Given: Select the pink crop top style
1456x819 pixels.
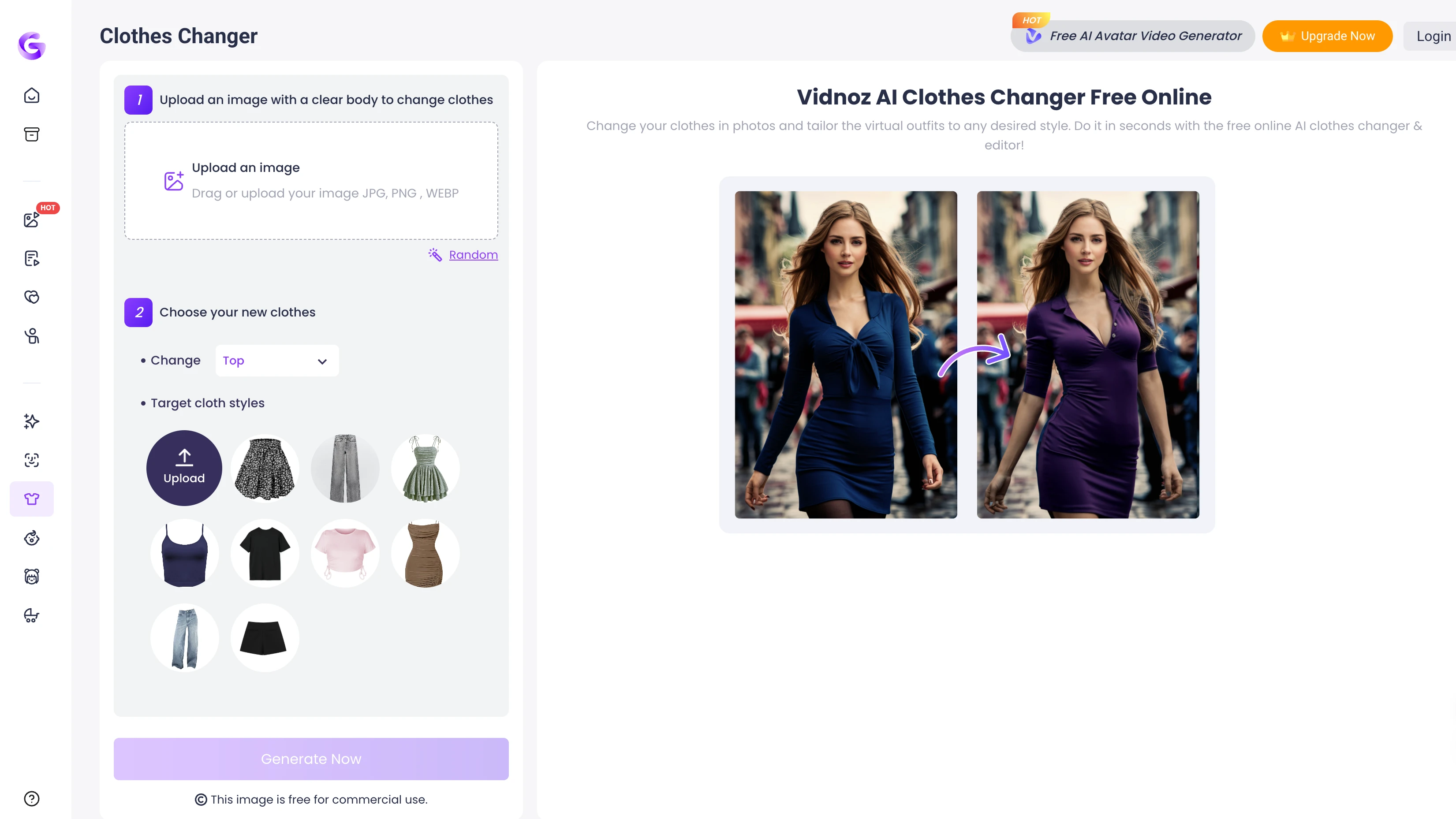Looking at the screenshot, I should (x=345, y=553).
